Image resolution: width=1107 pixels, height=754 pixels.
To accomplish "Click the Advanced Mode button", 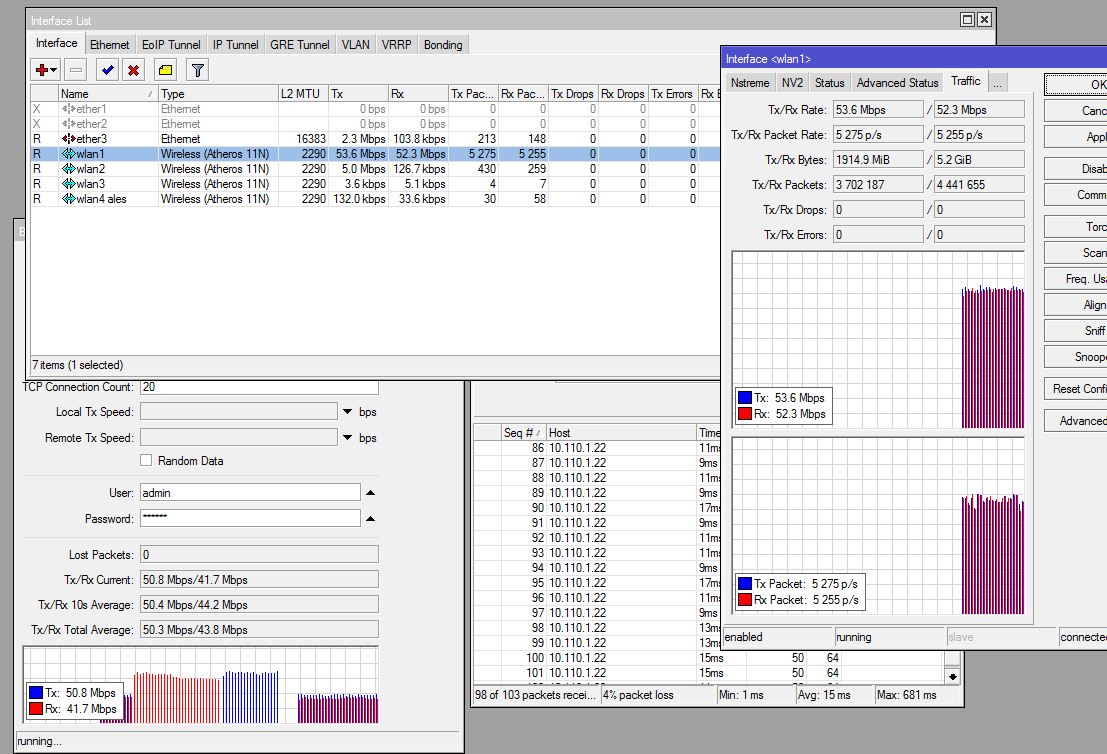I will pos(1076,420).
